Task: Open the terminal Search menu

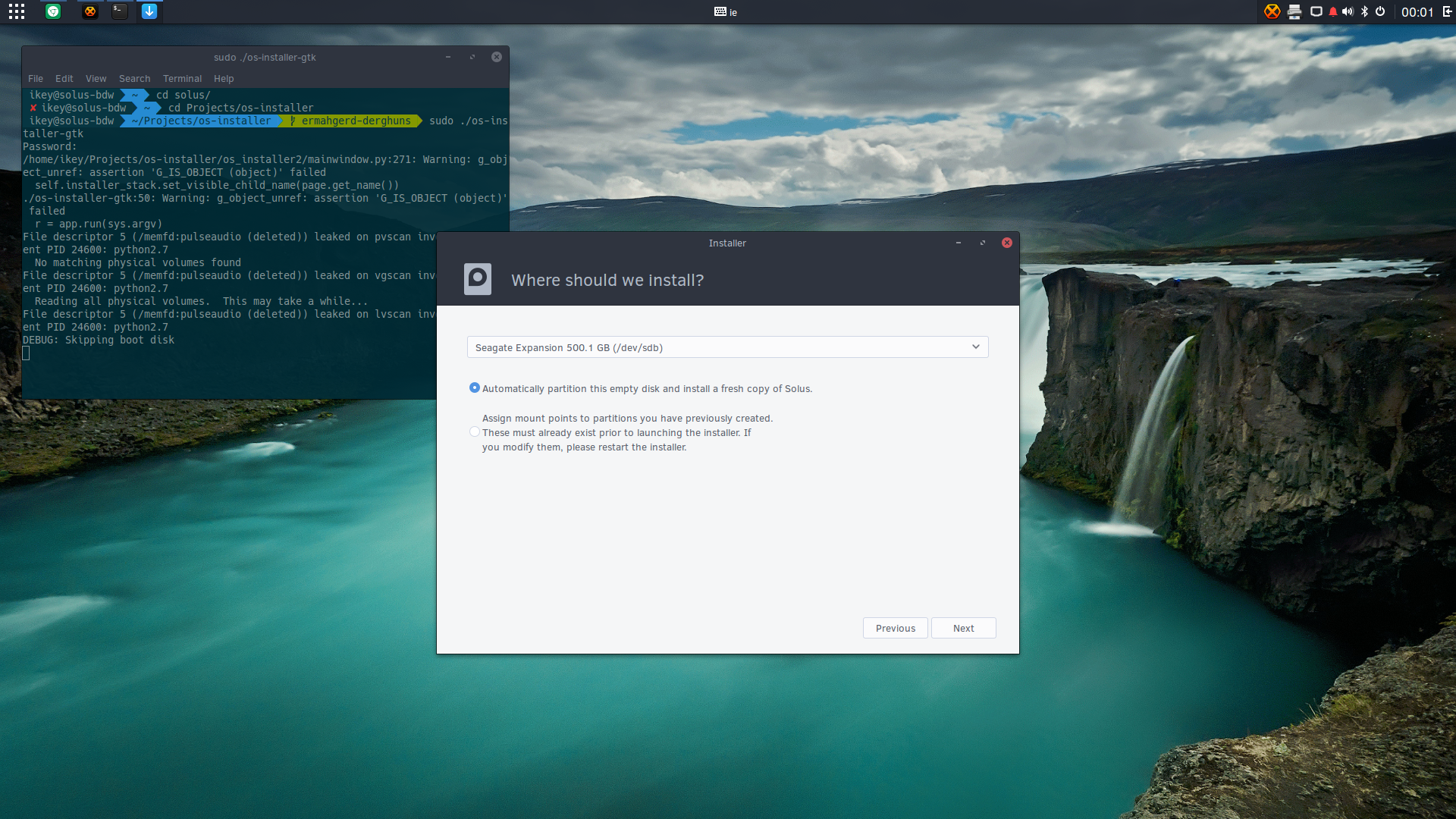Action: (135, 79)
